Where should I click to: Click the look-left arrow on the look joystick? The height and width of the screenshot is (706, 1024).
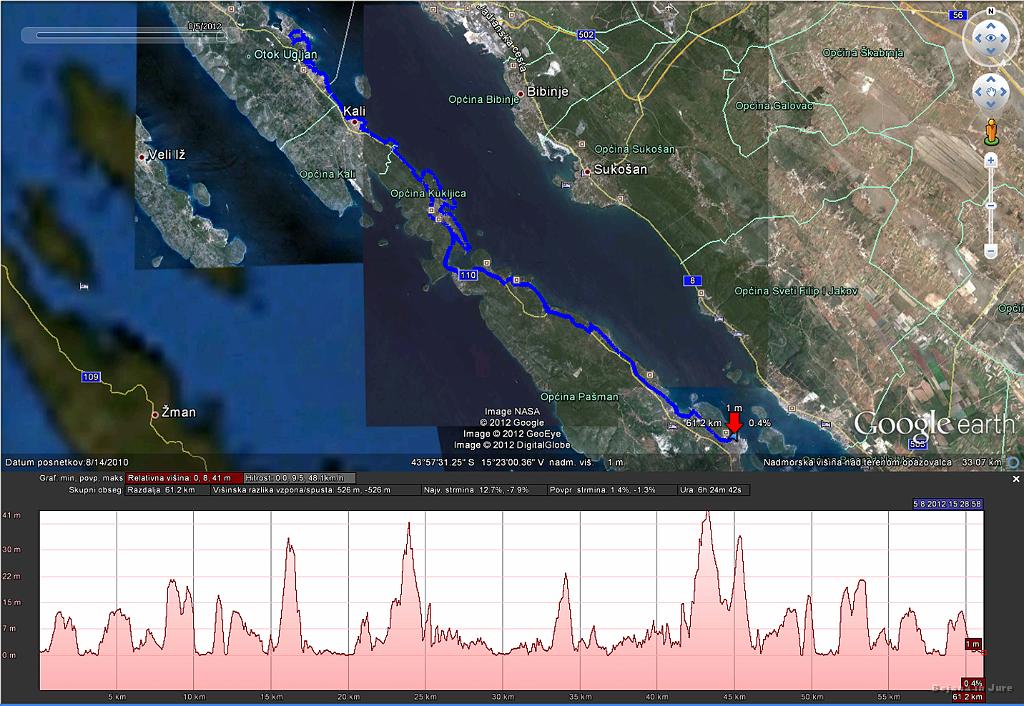979,38
